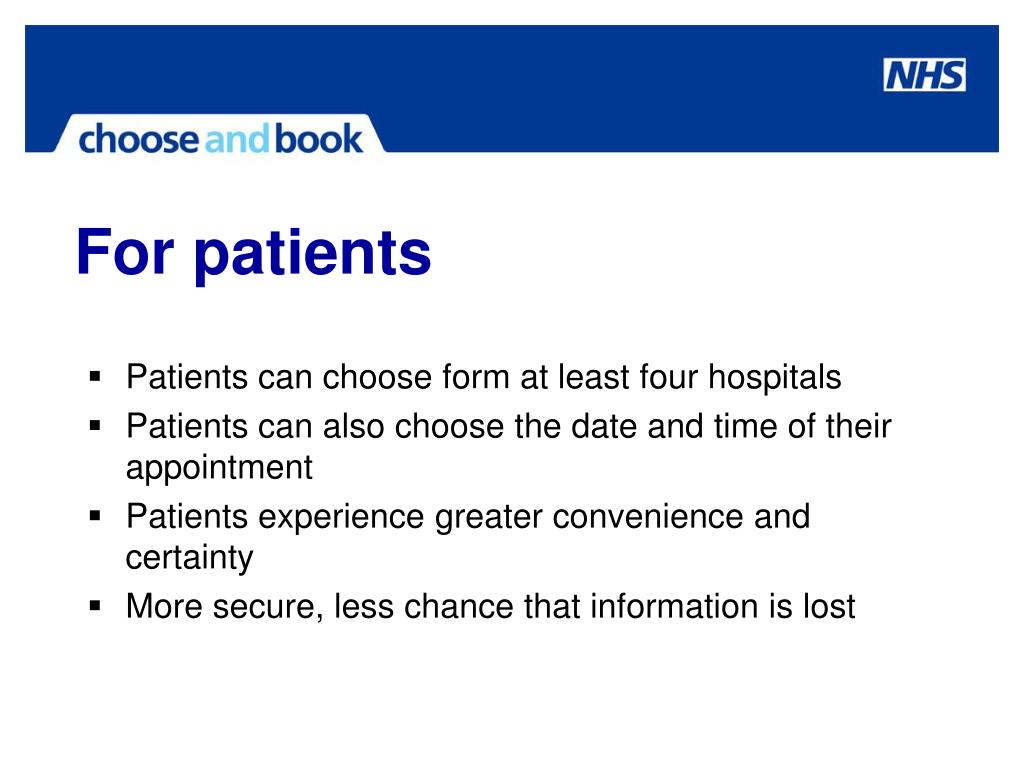Click the word 'hospitals'
This screenshot has height=768, width=1024.
click(x=775, y=377)
